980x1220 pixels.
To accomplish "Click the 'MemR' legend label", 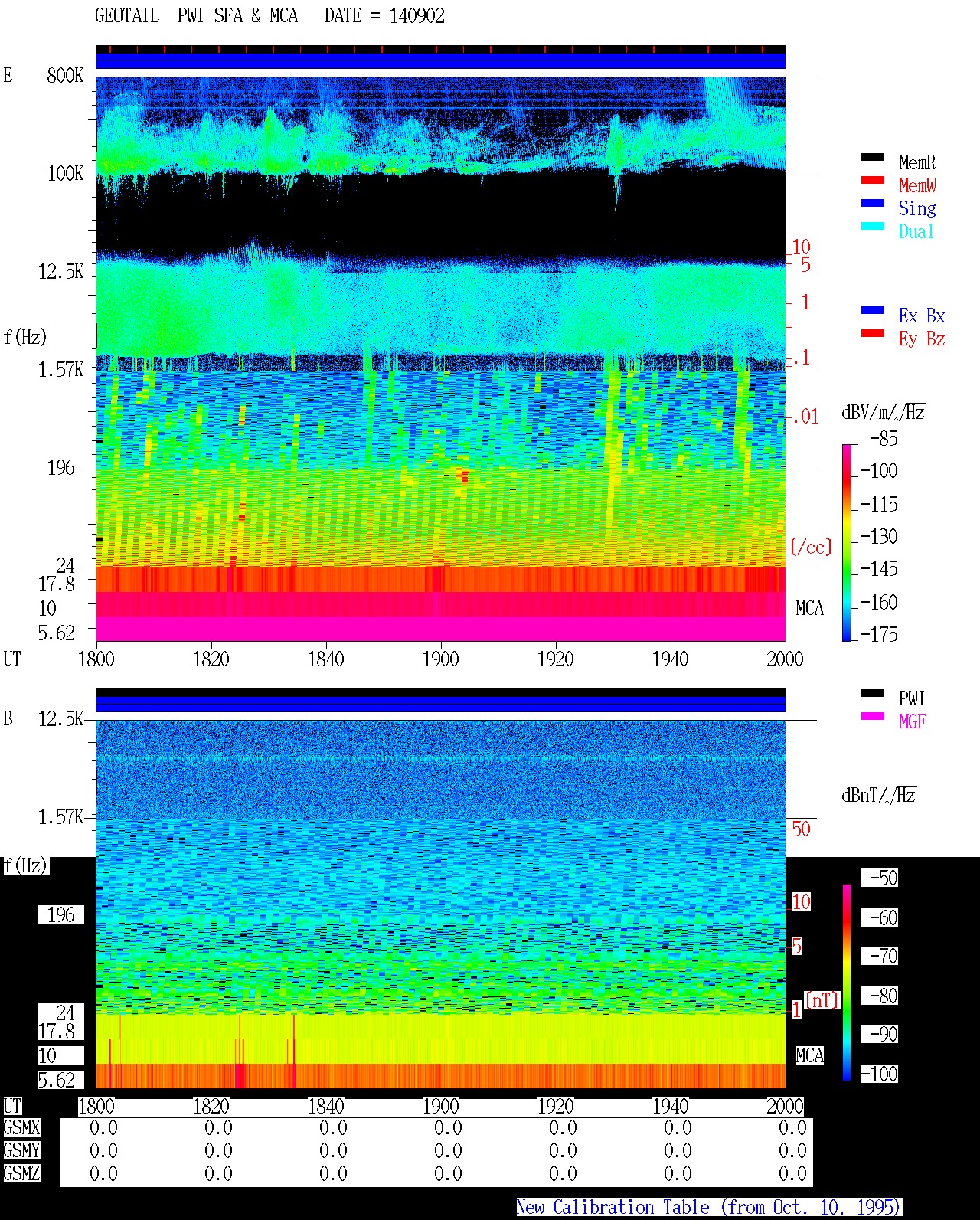I will point(917,162).
